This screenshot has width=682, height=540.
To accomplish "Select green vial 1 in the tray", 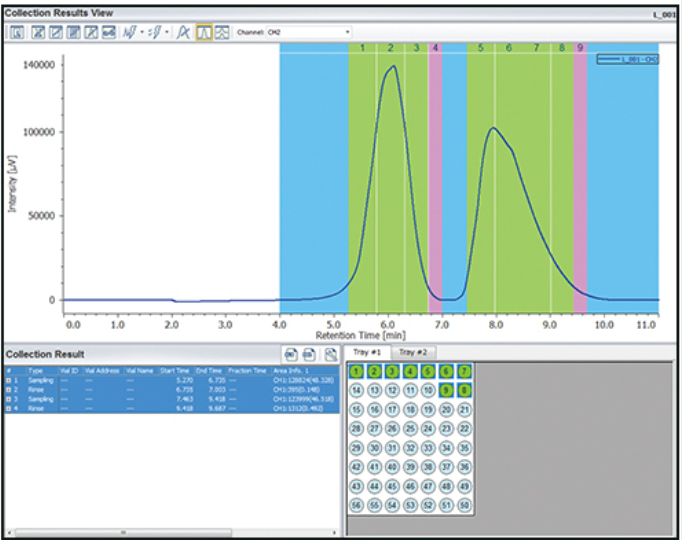I will [x=357, y=371].
